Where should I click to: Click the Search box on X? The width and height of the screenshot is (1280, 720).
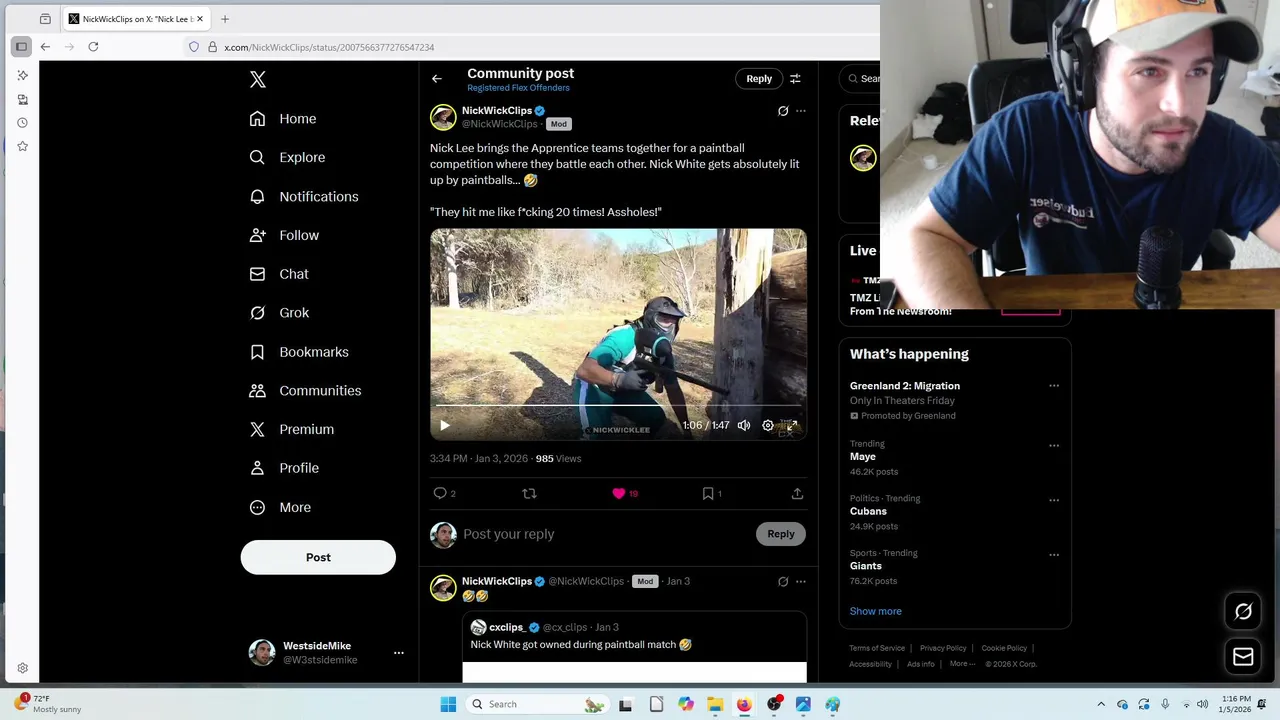coord(861,78)
